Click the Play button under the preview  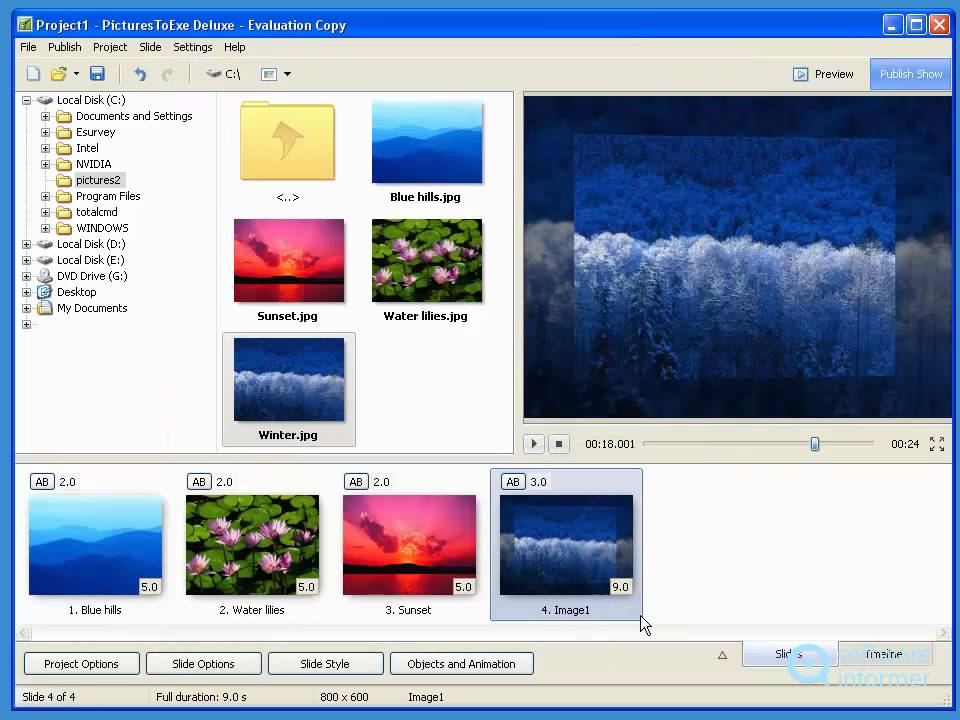pyautogui.click(x=534, y=443)
